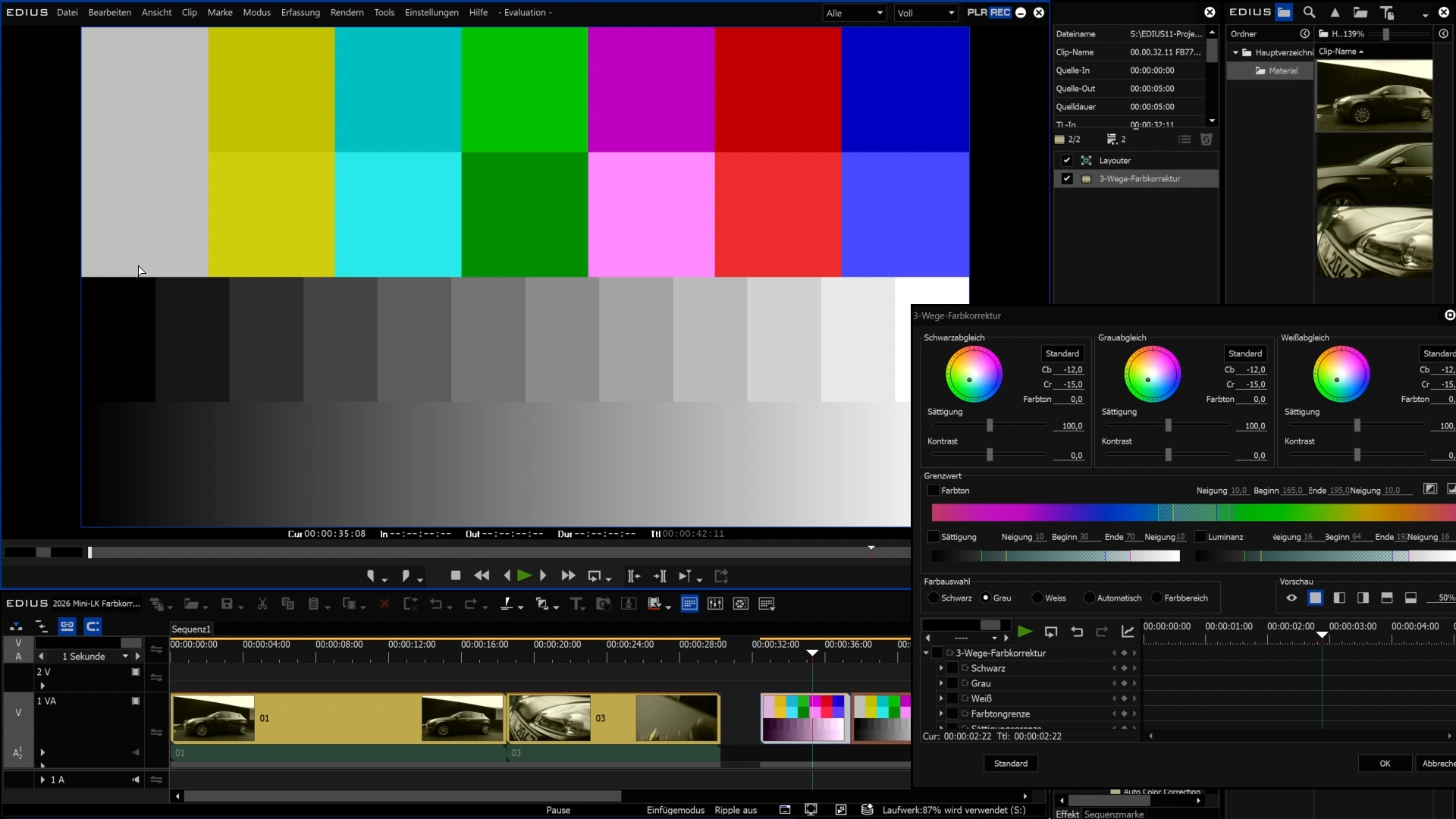Expand the Schwarz keyframe parameter row
The image size is (1456, 819).
(941, 668)
